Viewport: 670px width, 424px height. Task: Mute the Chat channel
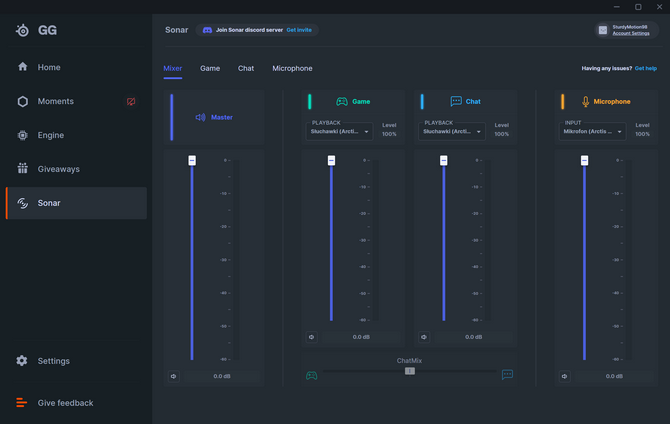(x=424, y=337)
